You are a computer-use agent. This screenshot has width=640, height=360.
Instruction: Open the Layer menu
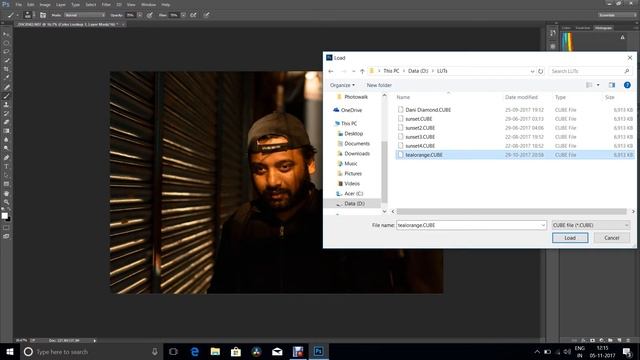coord(61,4)
